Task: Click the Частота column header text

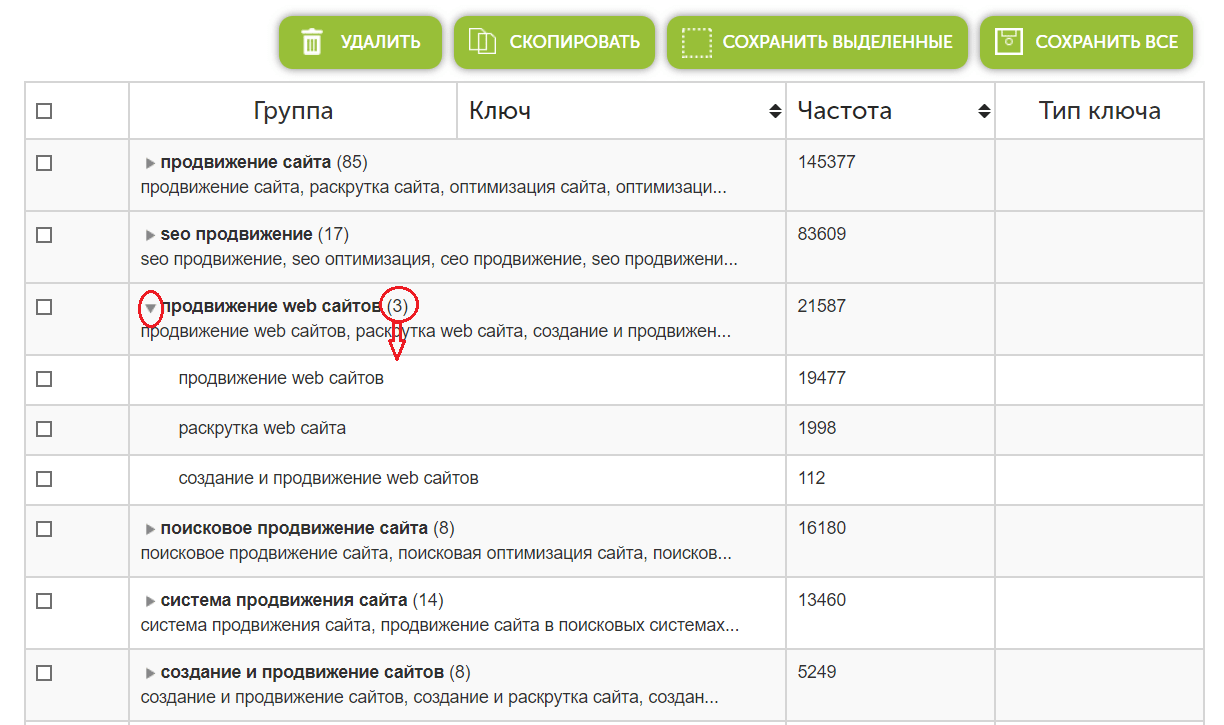Action: [845, 111]
